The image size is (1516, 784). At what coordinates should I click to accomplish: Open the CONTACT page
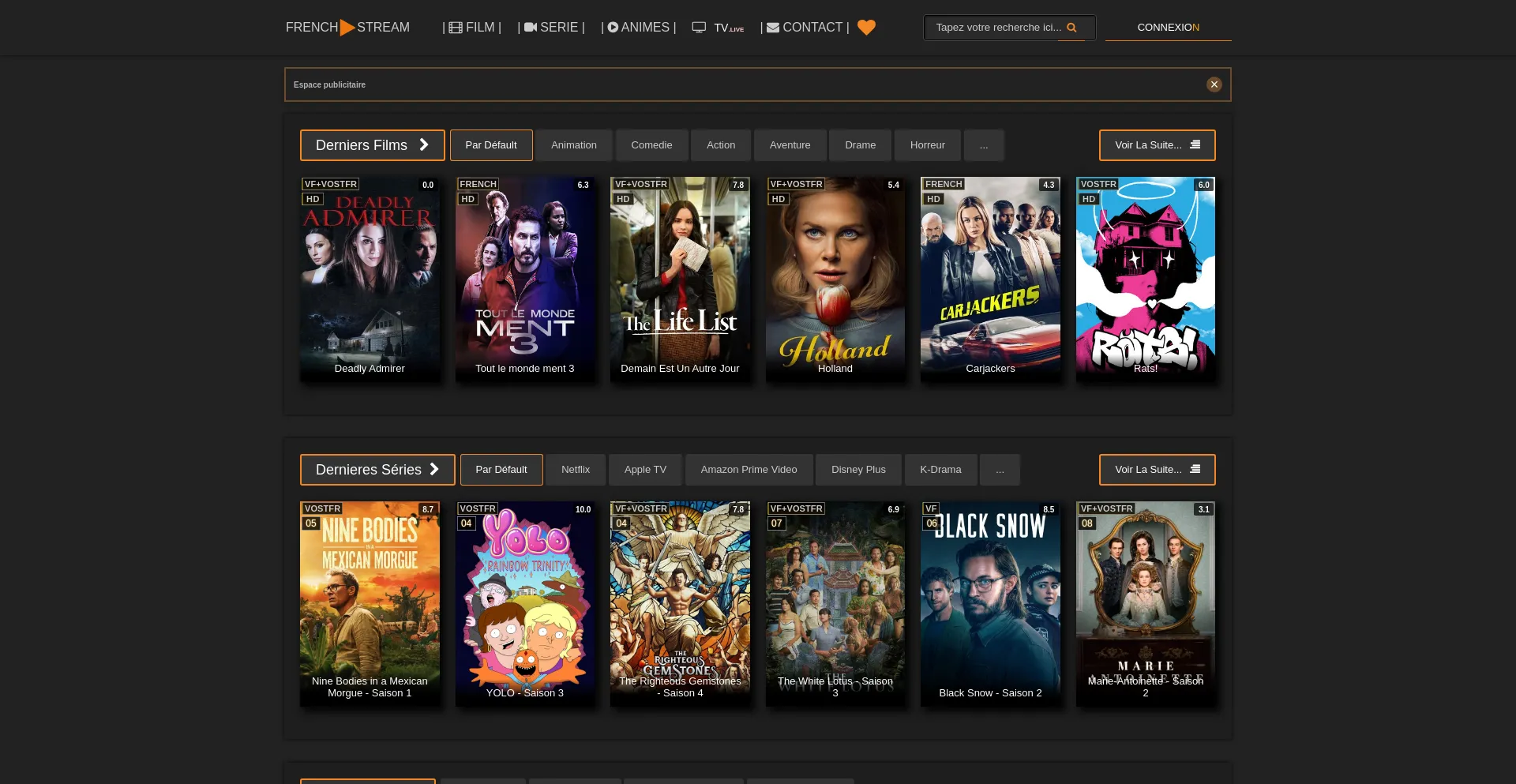(x=805, y=28)
